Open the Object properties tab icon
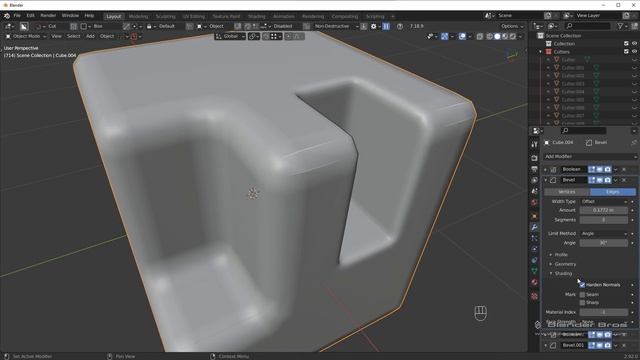The width and height of the screenshot is (640, 360). (534, 216)
